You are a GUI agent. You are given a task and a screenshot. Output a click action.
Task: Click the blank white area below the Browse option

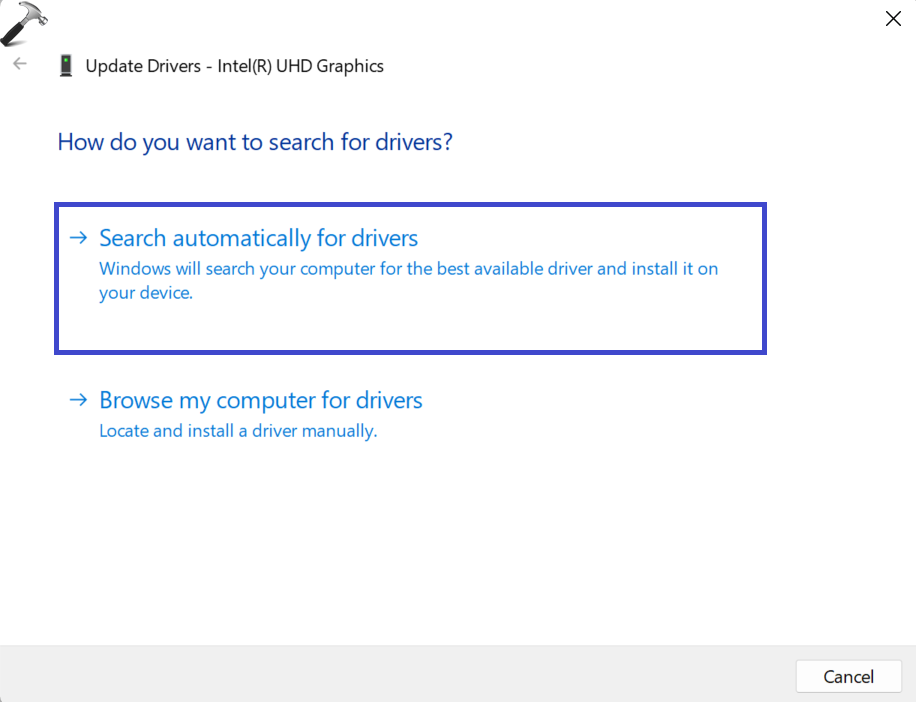(450, 540)
